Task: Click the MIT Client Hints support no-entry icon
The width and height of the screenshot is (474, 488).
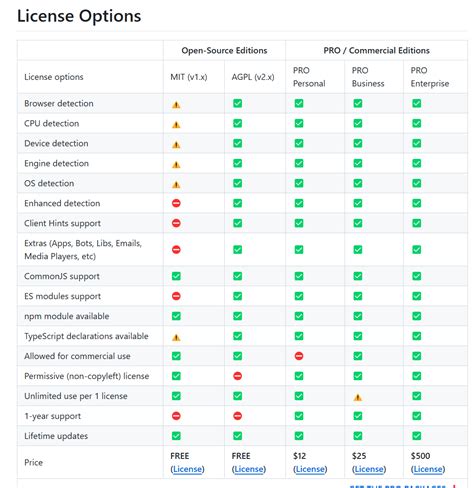Action: tap(176, 223)
